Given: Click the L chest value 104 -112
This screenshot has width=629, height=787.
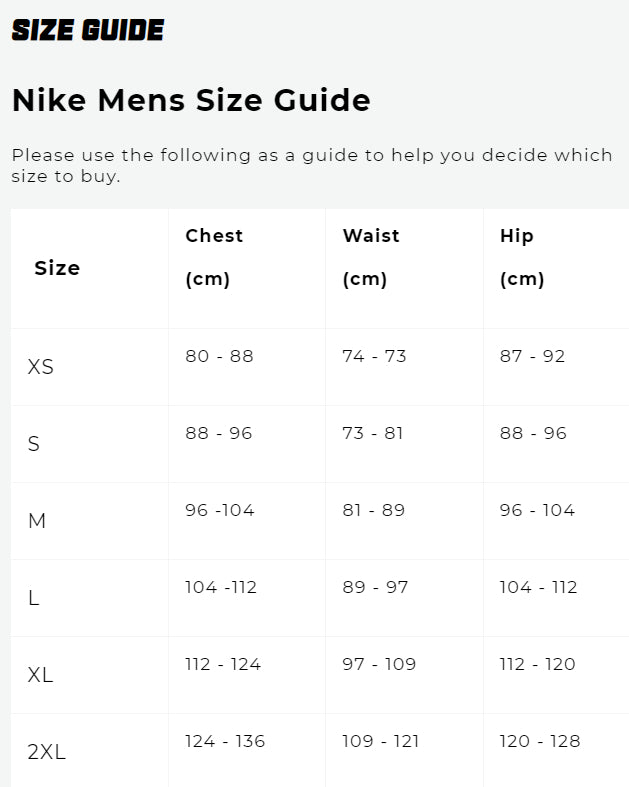Looking at the screenshot, I should (221, 587).
